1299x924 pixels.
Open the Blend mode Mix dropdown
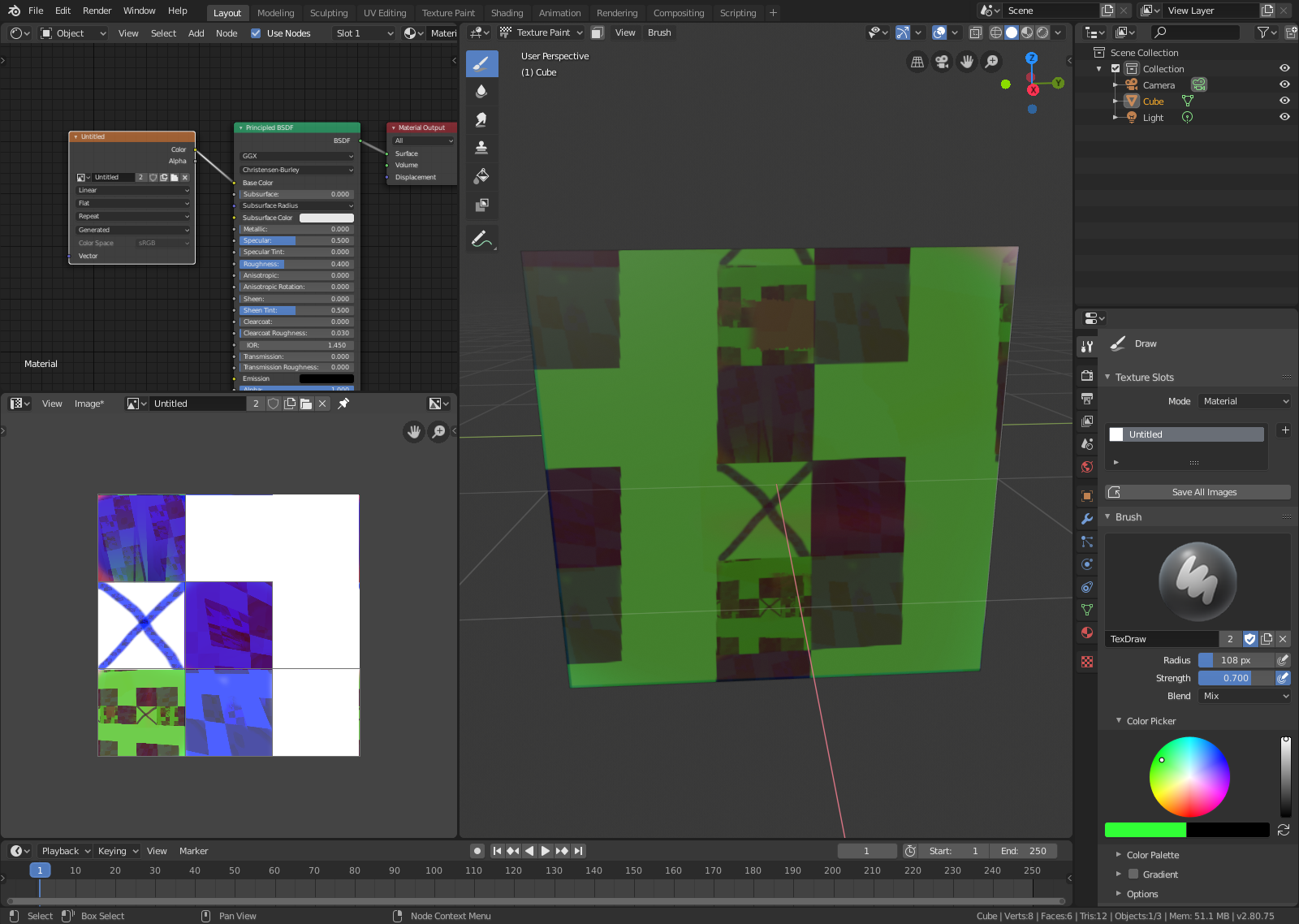1245,696
